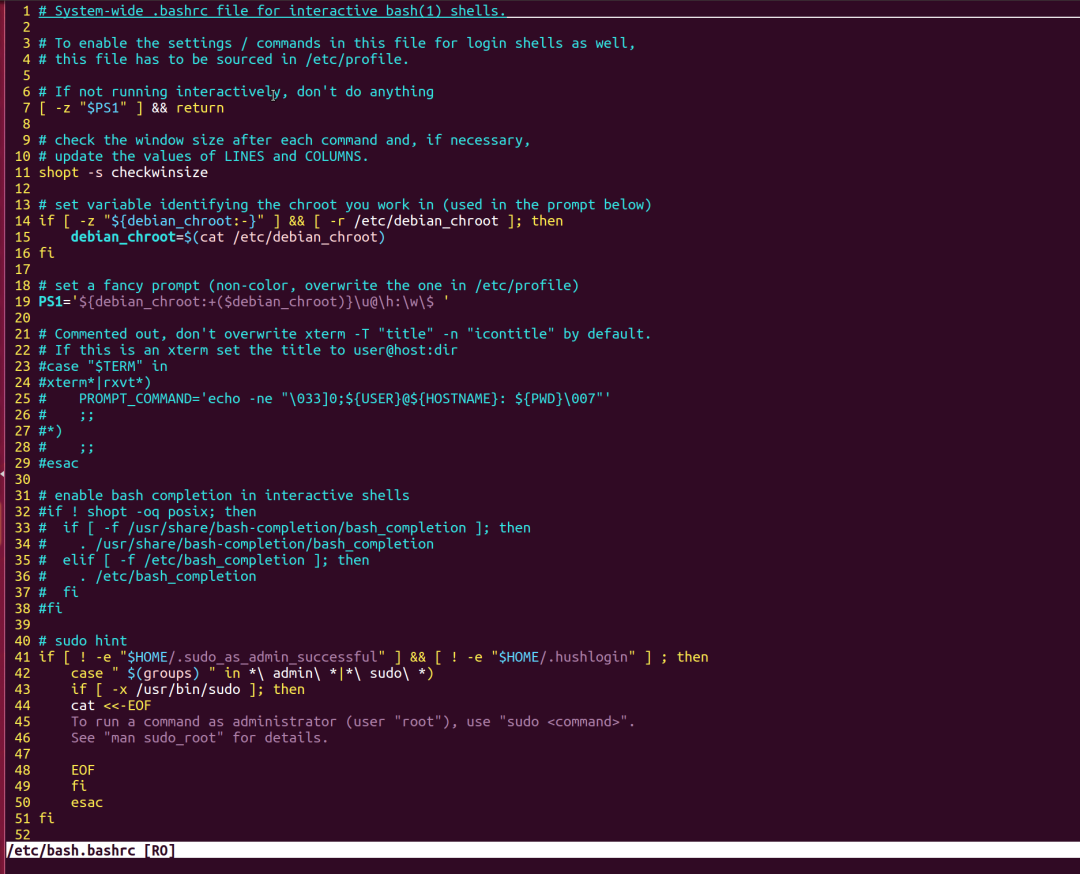Click 'xterm*|rxvt*)' pattern on line 24
The width and height of the screenshot is (1080, 874).
[x=95, y=382]
